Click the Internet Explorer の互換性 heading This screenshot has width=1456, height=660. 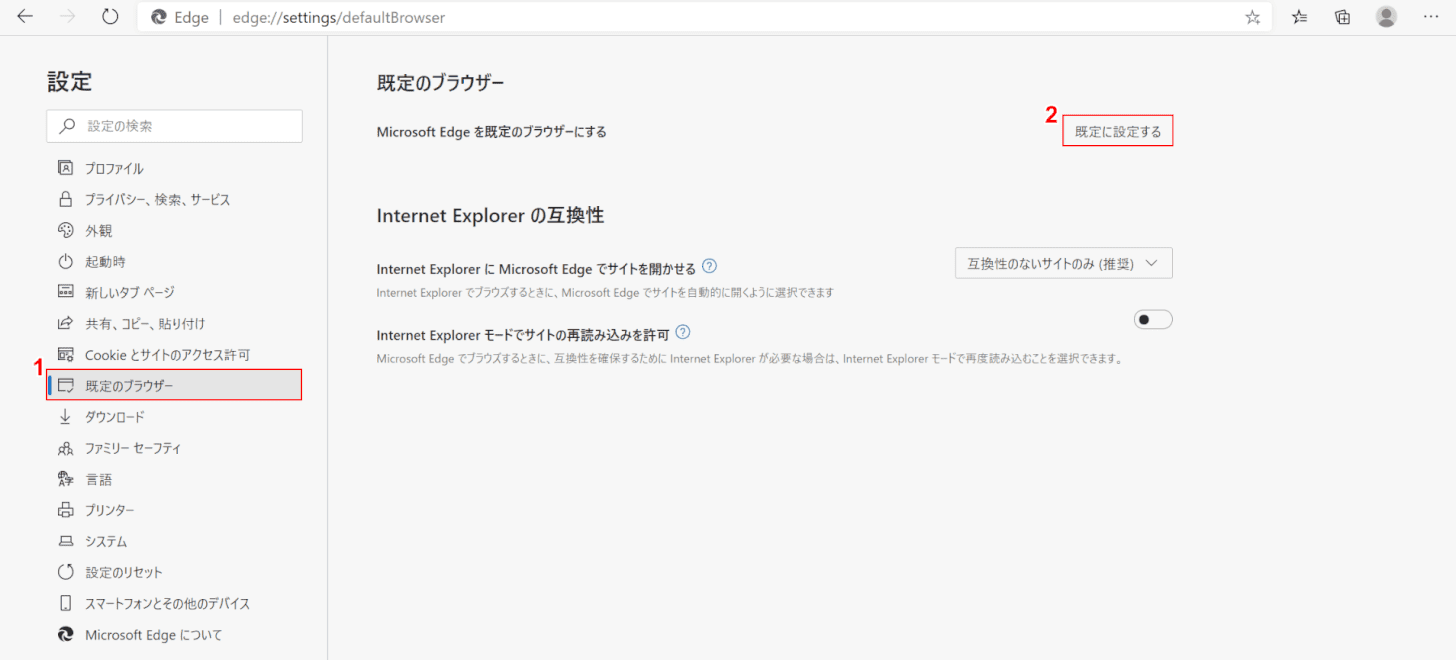[x=490, y=215]
